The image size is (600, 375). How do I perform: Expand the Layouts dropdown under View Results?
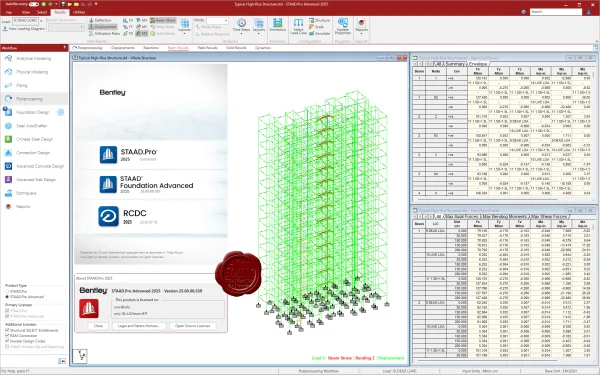tap(184, 26)
